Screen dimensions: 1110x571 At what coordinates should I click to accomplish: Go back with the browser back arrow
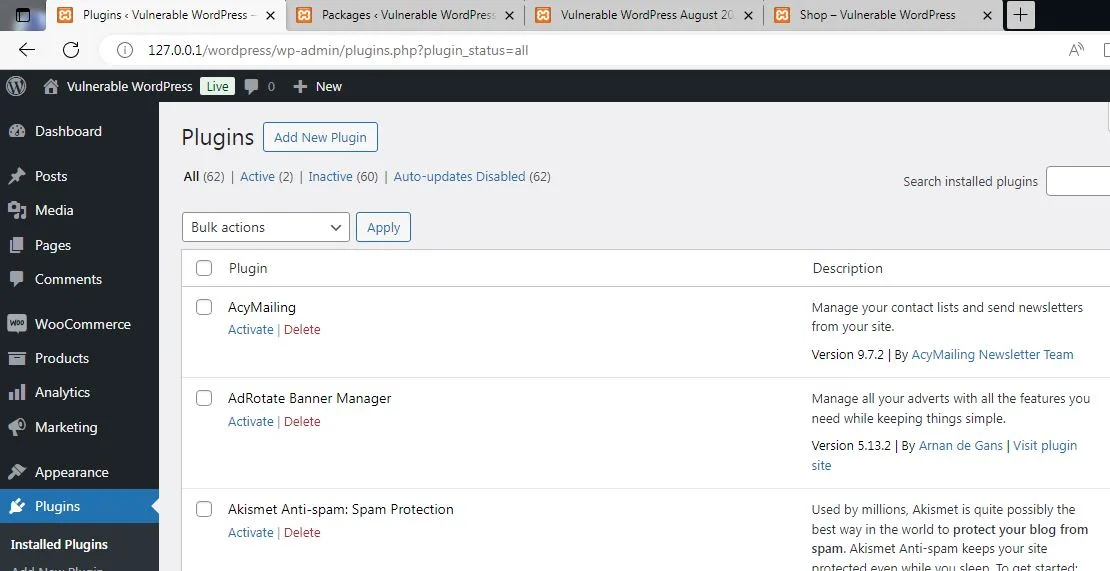27,50
